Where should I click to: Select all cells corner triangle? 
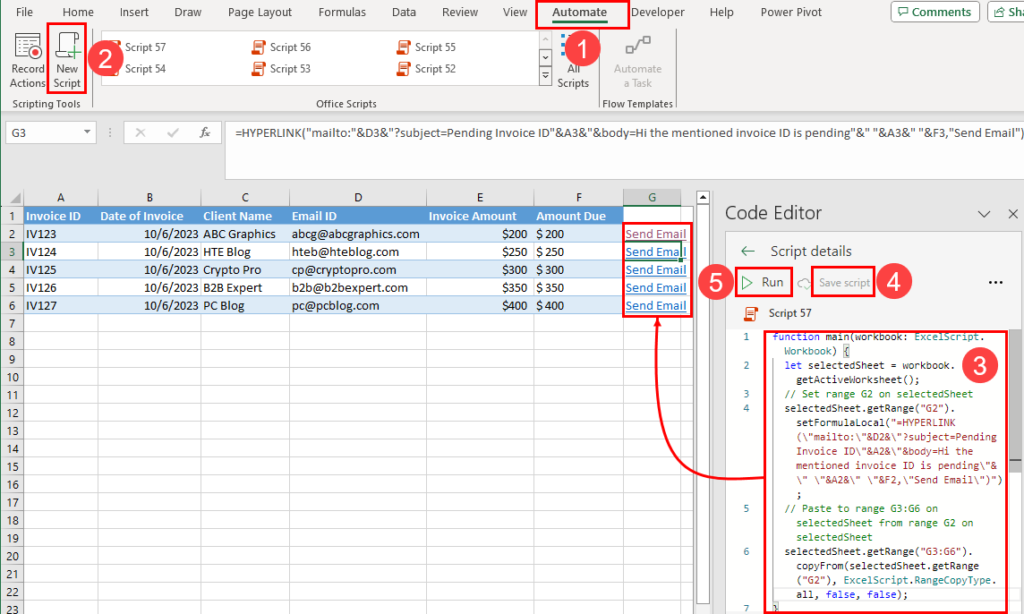12,197
